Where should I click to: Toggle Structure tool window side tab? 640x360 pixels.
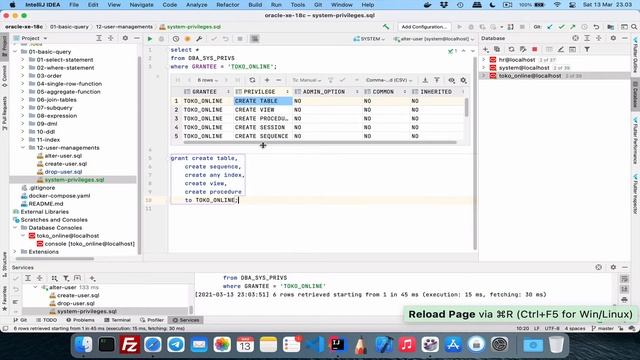4,264
